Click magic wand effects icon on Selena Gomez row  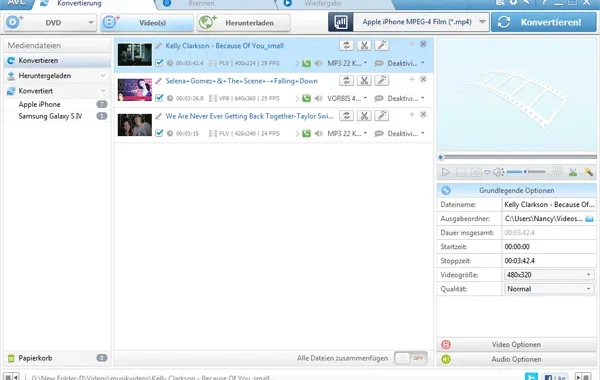382,80
